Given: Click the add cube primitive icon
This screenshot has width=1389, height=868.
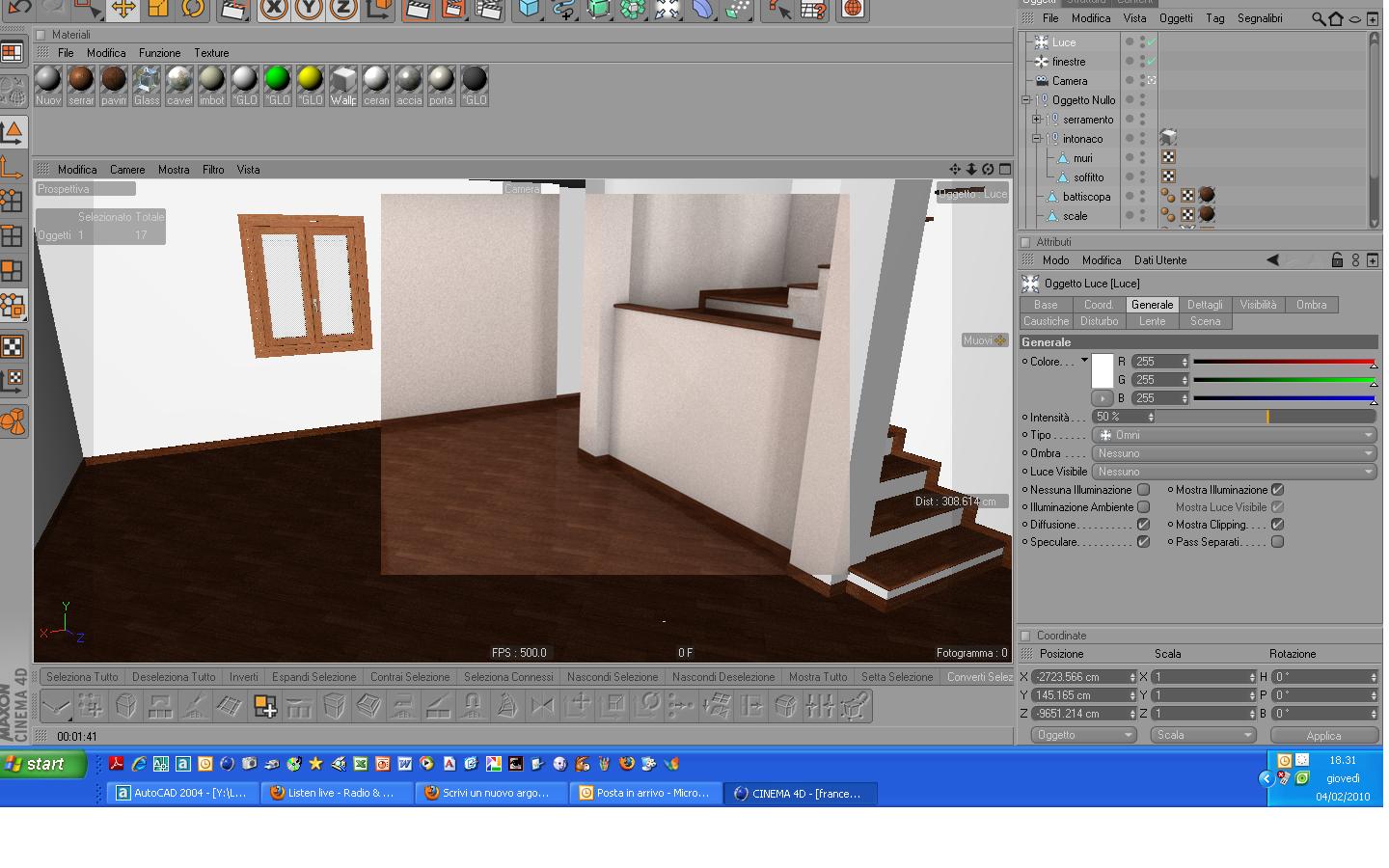Looking at the screenshot, I should (529, 9).
